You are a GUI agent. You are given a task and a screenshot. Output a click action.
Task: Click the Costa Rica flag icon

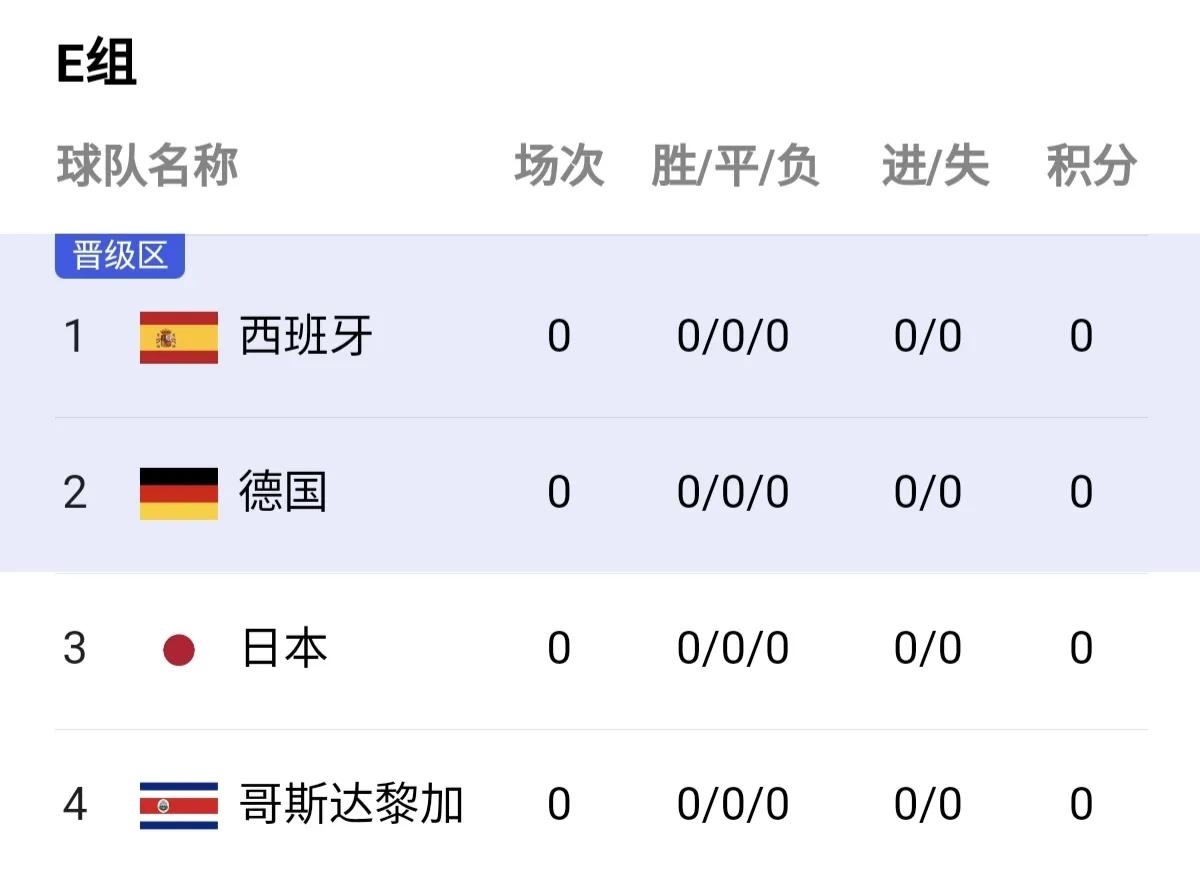(x=178, y=803)
